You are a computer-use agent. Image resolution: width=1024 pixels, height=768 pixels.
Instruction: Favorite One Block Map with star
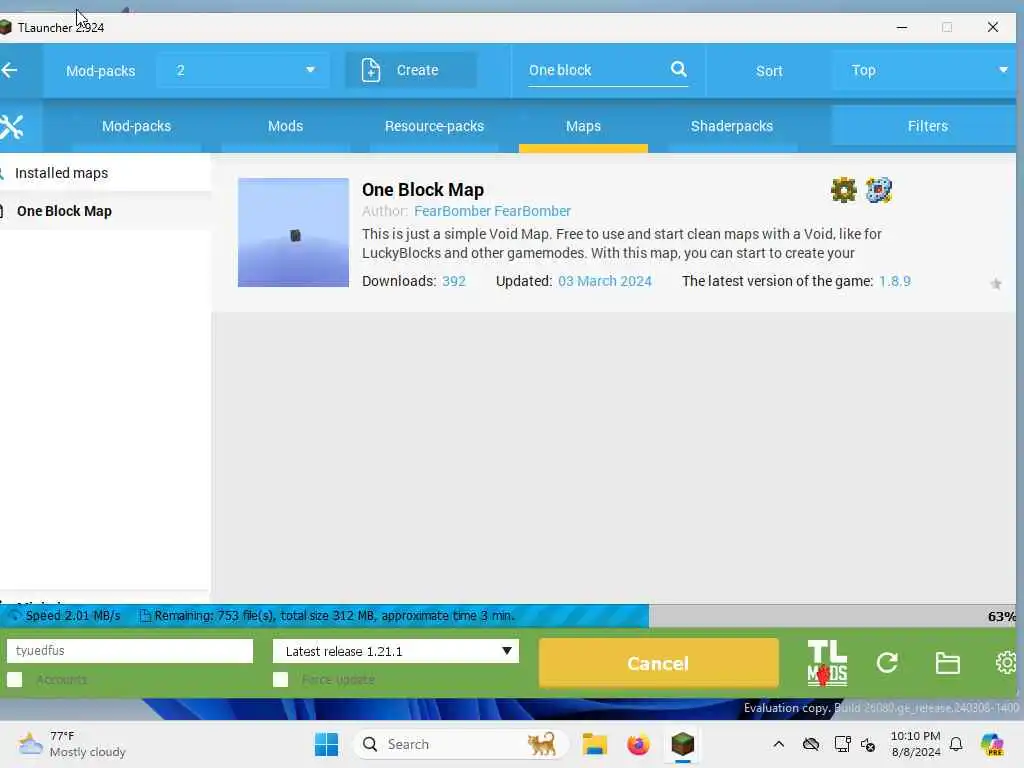click(x=995, y=283)
